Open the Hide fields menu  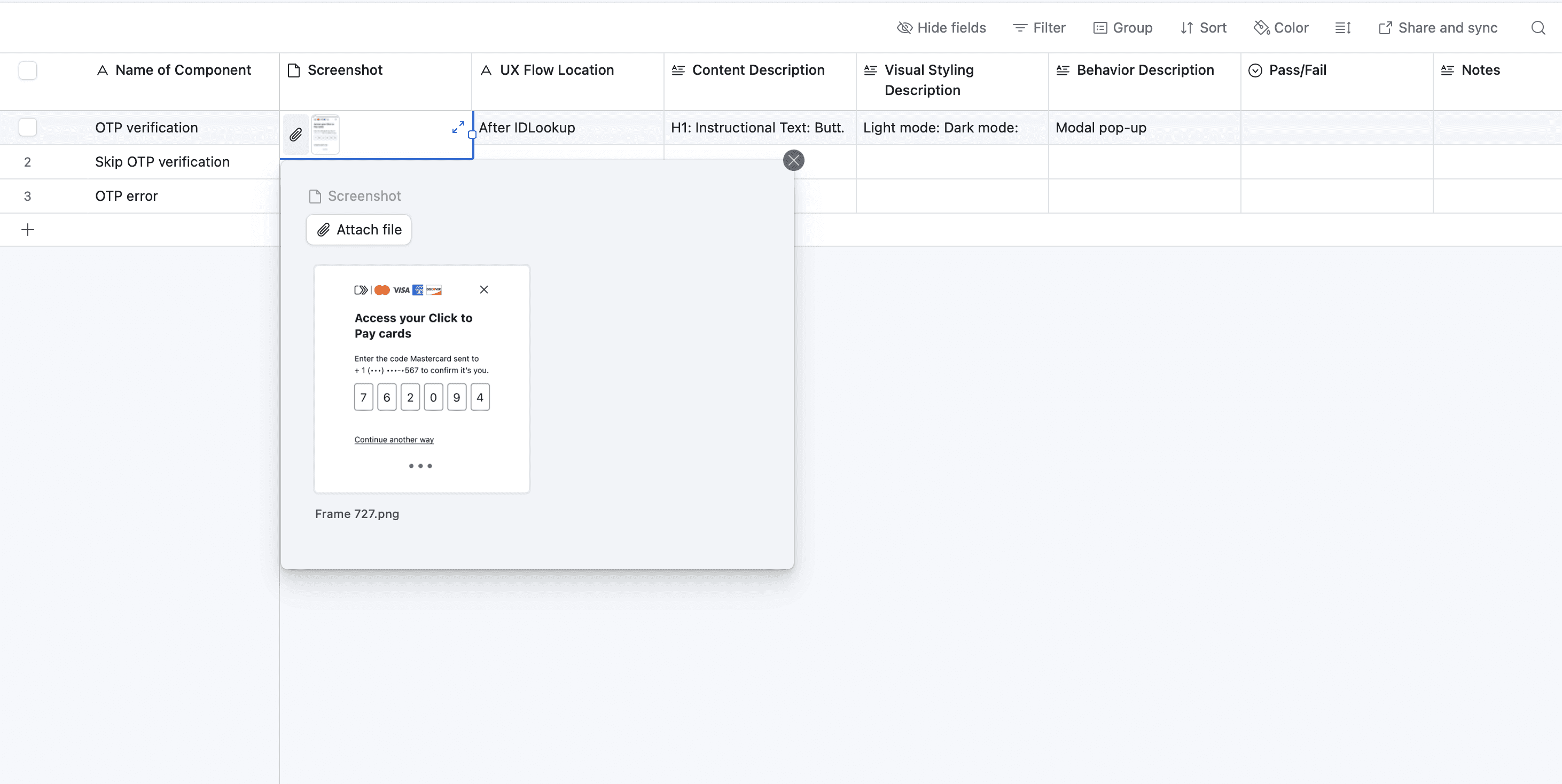[941, 28]
